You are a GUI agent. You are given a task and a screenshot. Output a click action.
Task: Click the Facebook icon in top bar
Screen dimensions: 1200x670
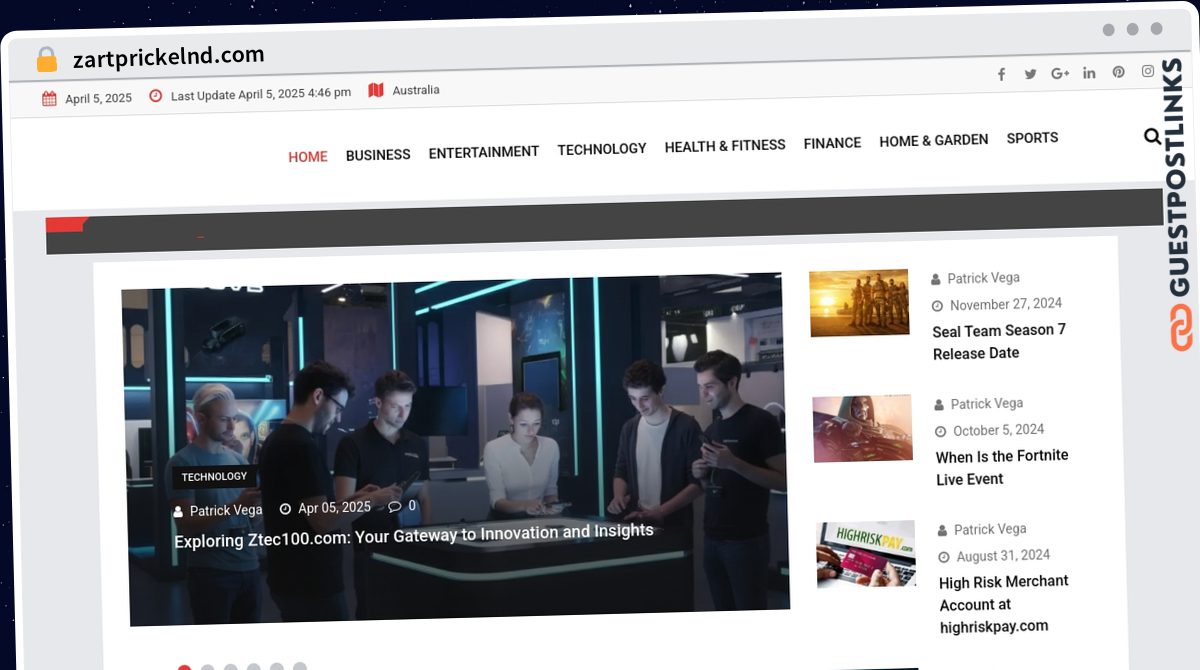[1001, 74]
